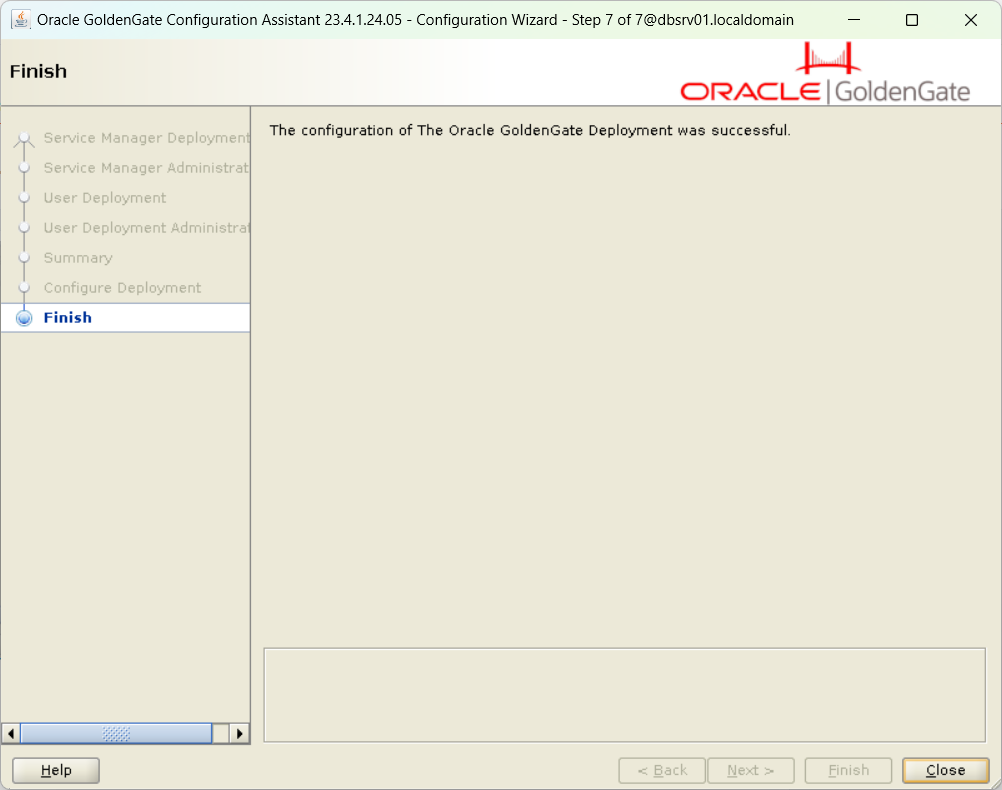Viewport: 1002px width, 790px height.
Task: Click the greyed-out Finish button at bottom
Action: pos(848,770)
